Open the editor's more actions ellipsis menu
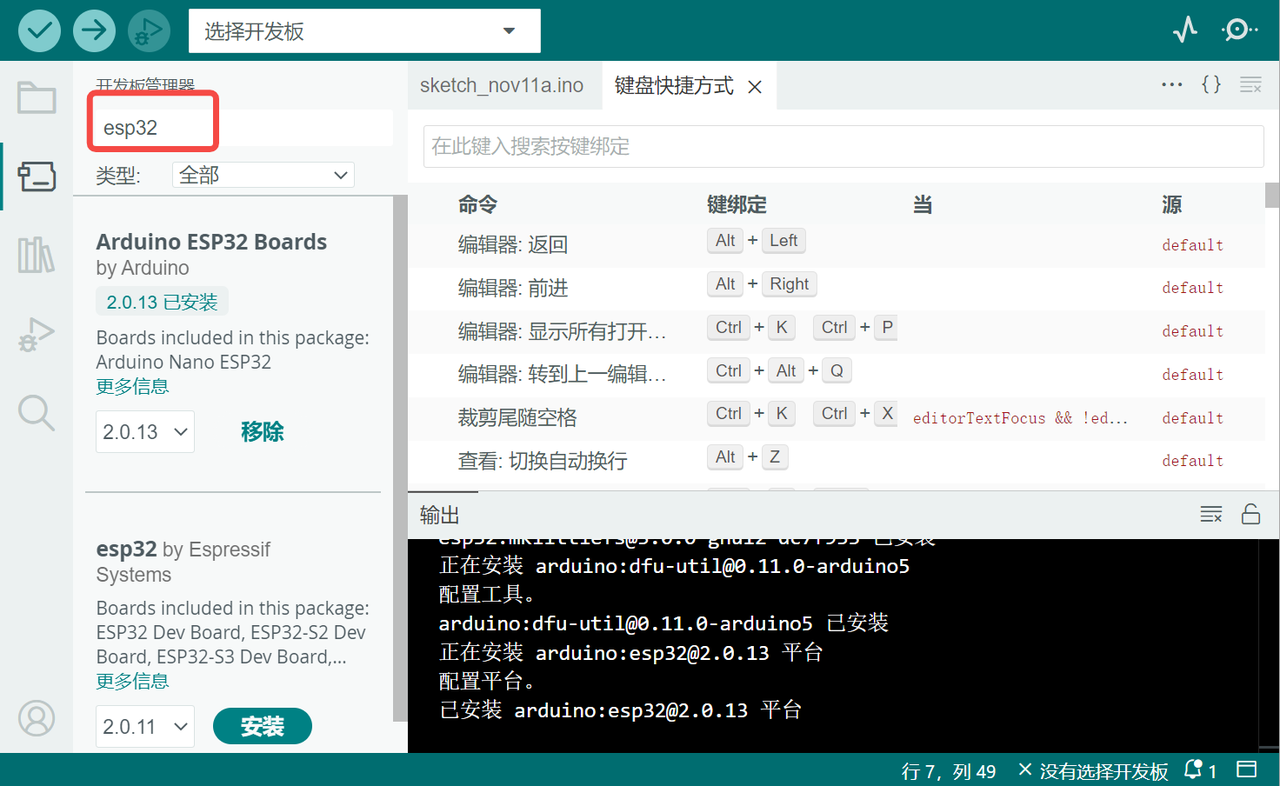1280x786 pixels. coord(1172,85)
